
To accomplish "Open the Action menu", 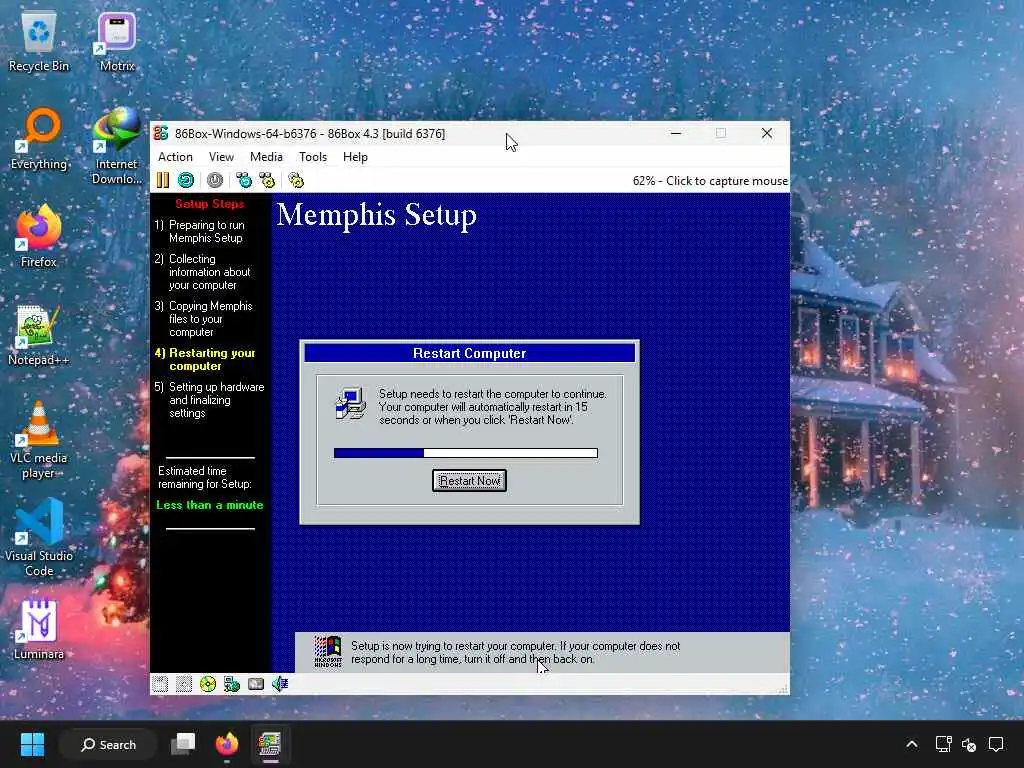I will click(x=175, y=157).
